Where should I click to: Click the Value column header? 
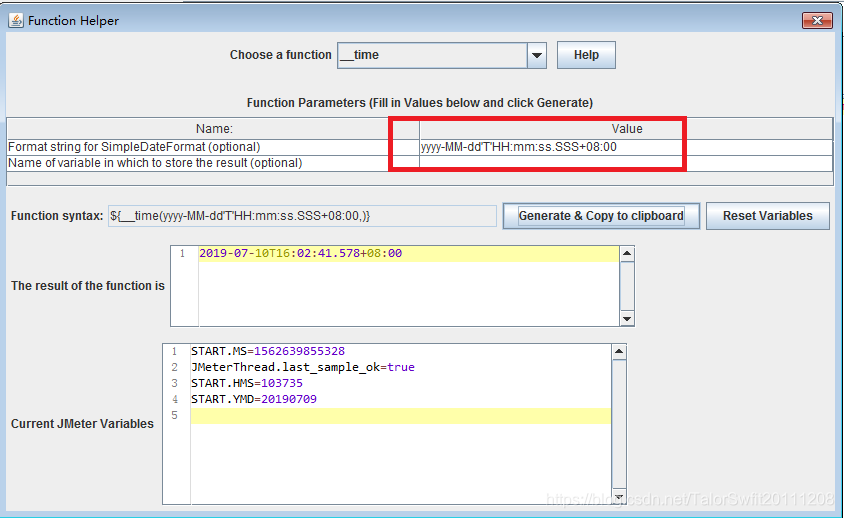[627, 129]
